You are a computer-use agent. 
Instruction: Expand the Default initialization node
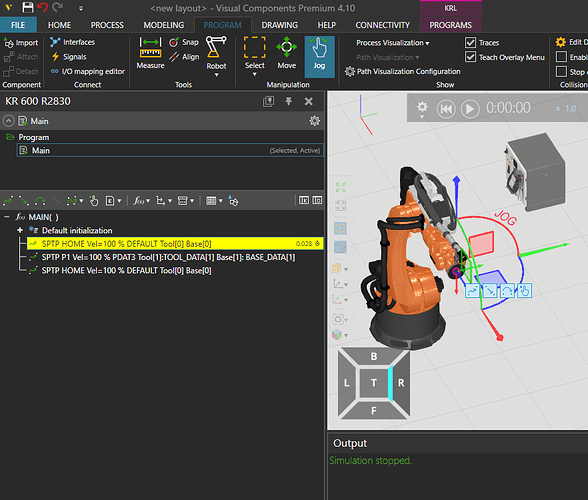coord(20,230)
